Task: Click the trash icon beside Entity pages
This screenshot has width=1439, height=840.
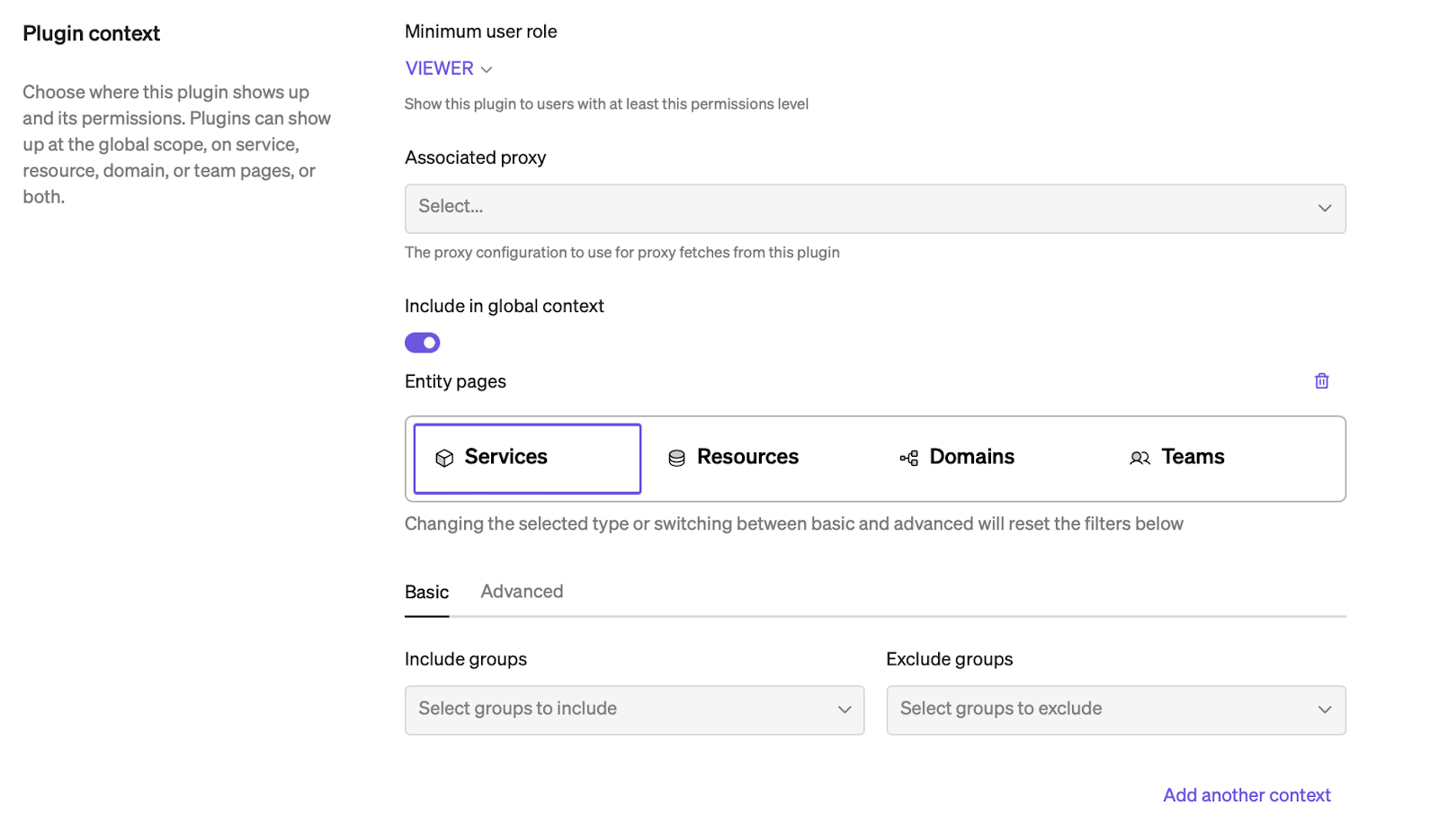Action: (x=1321, y=381)
